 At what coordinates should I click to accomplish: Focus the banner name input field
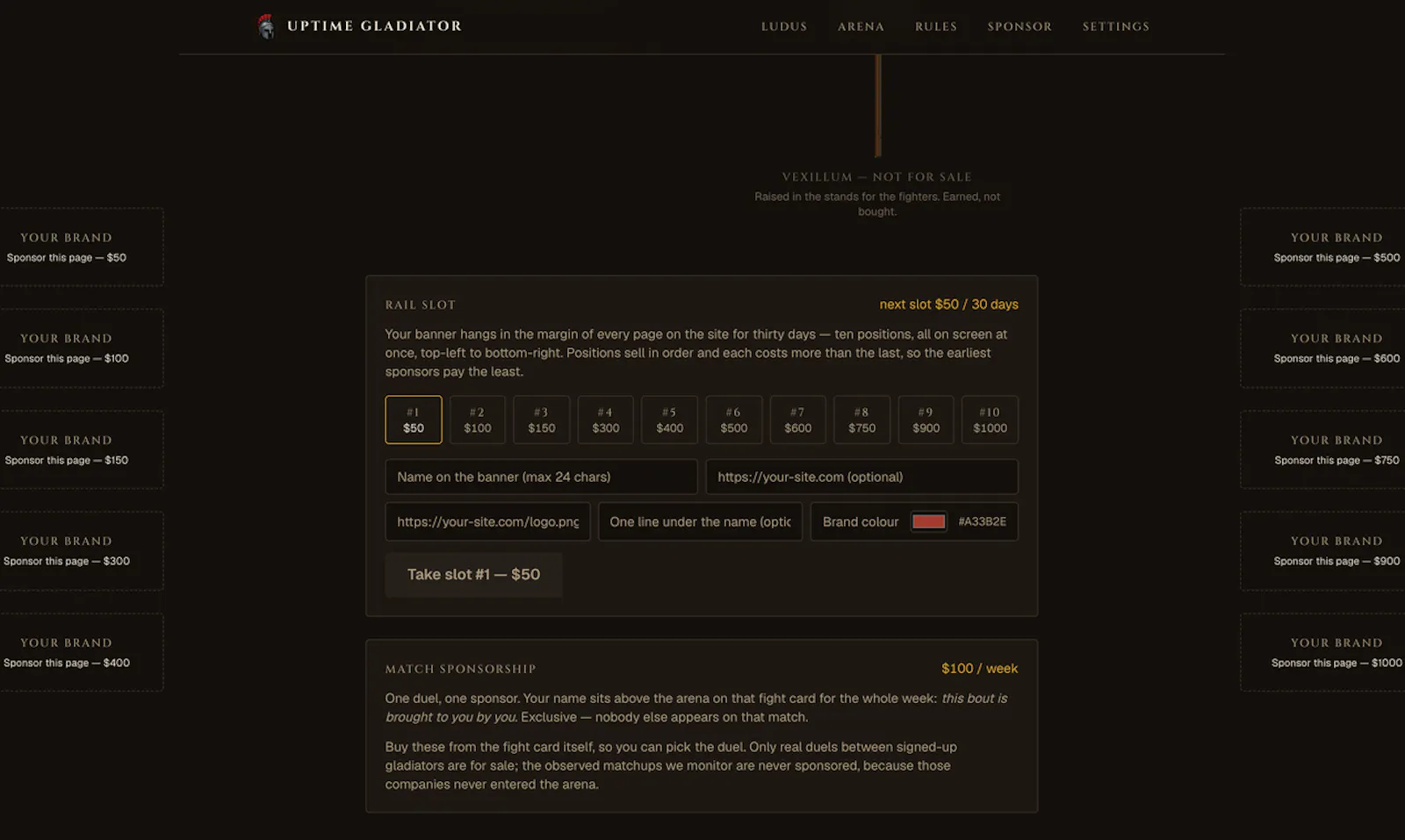542,477
